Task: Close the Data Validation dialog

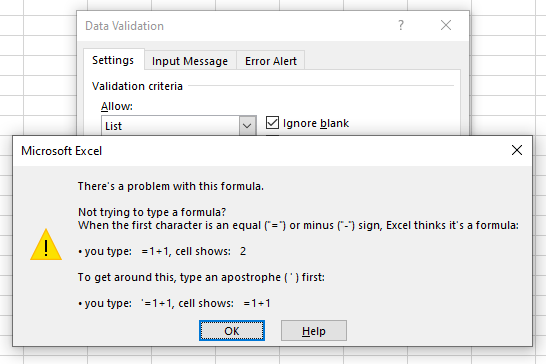Action: [446, 25]
